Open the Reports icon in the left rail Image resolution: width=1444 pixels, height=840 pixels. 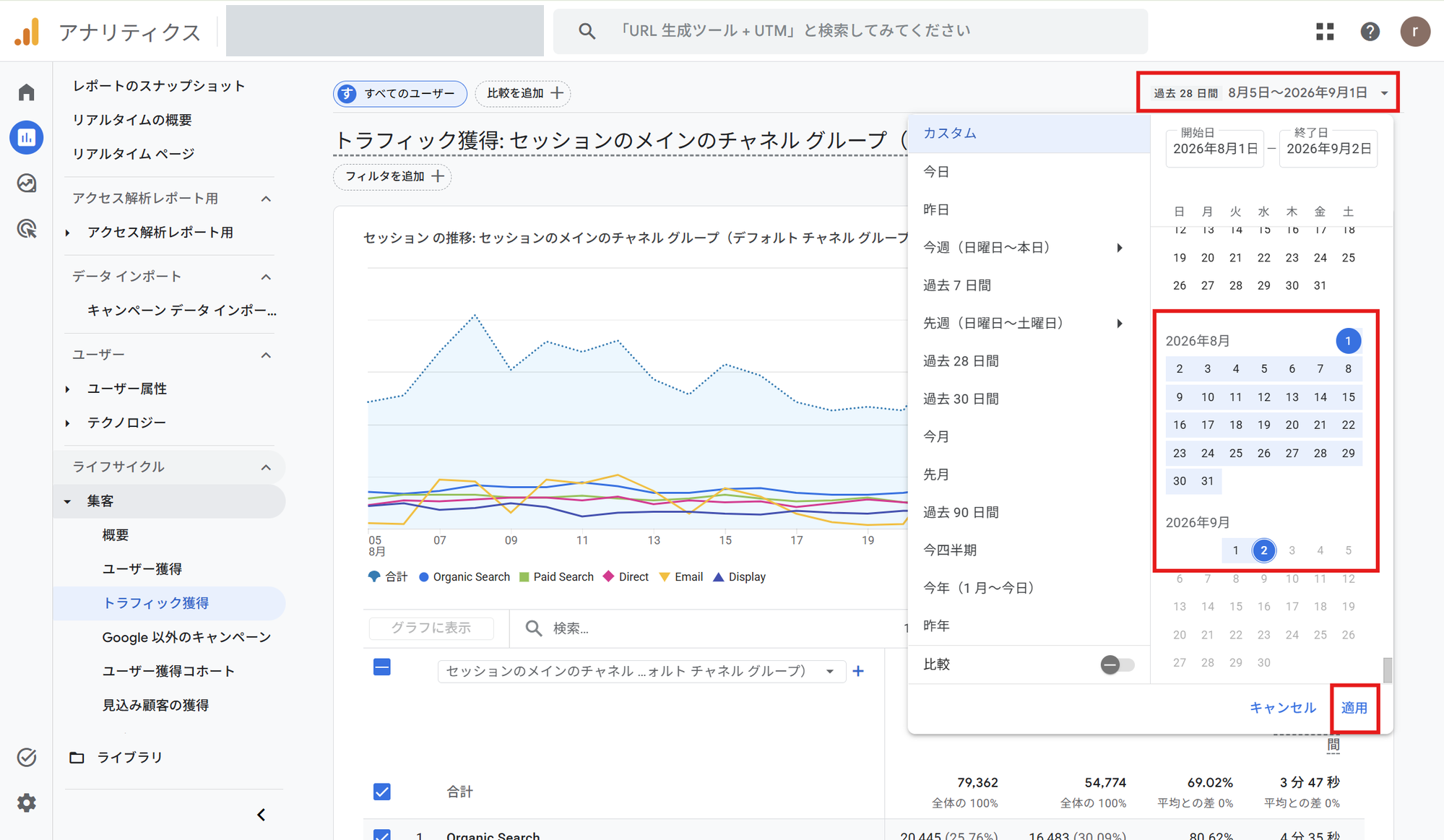point(27,137)
